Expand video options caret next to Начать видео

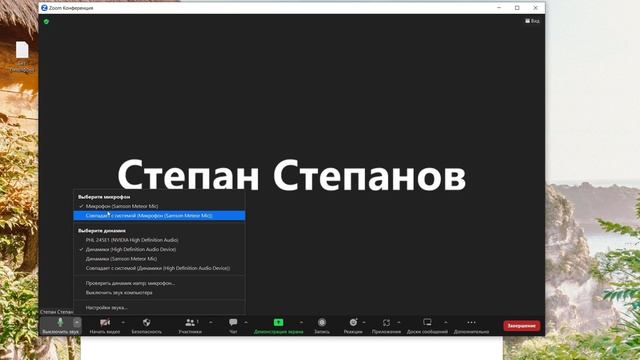(x=123, y=322)
